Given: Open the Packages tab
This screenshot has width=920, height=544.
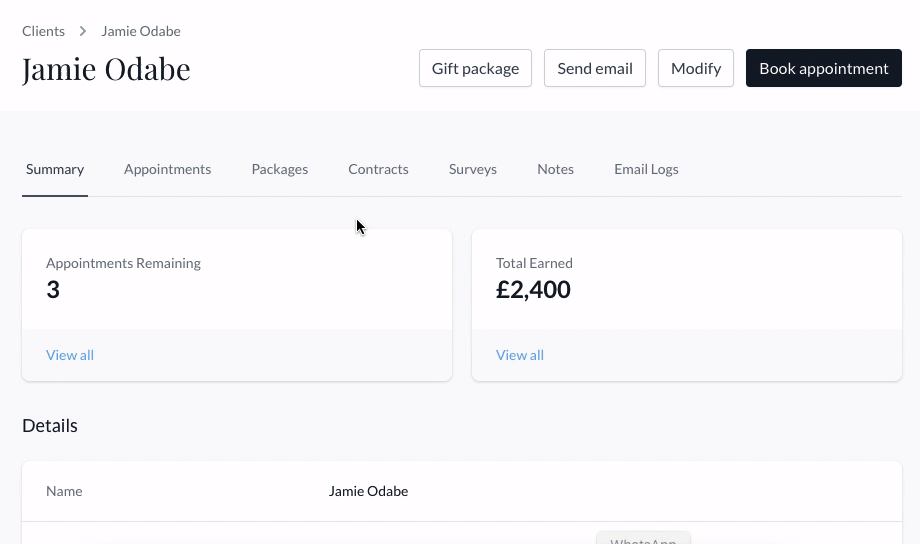Looking at the screenshot, I should coord(280,169).
